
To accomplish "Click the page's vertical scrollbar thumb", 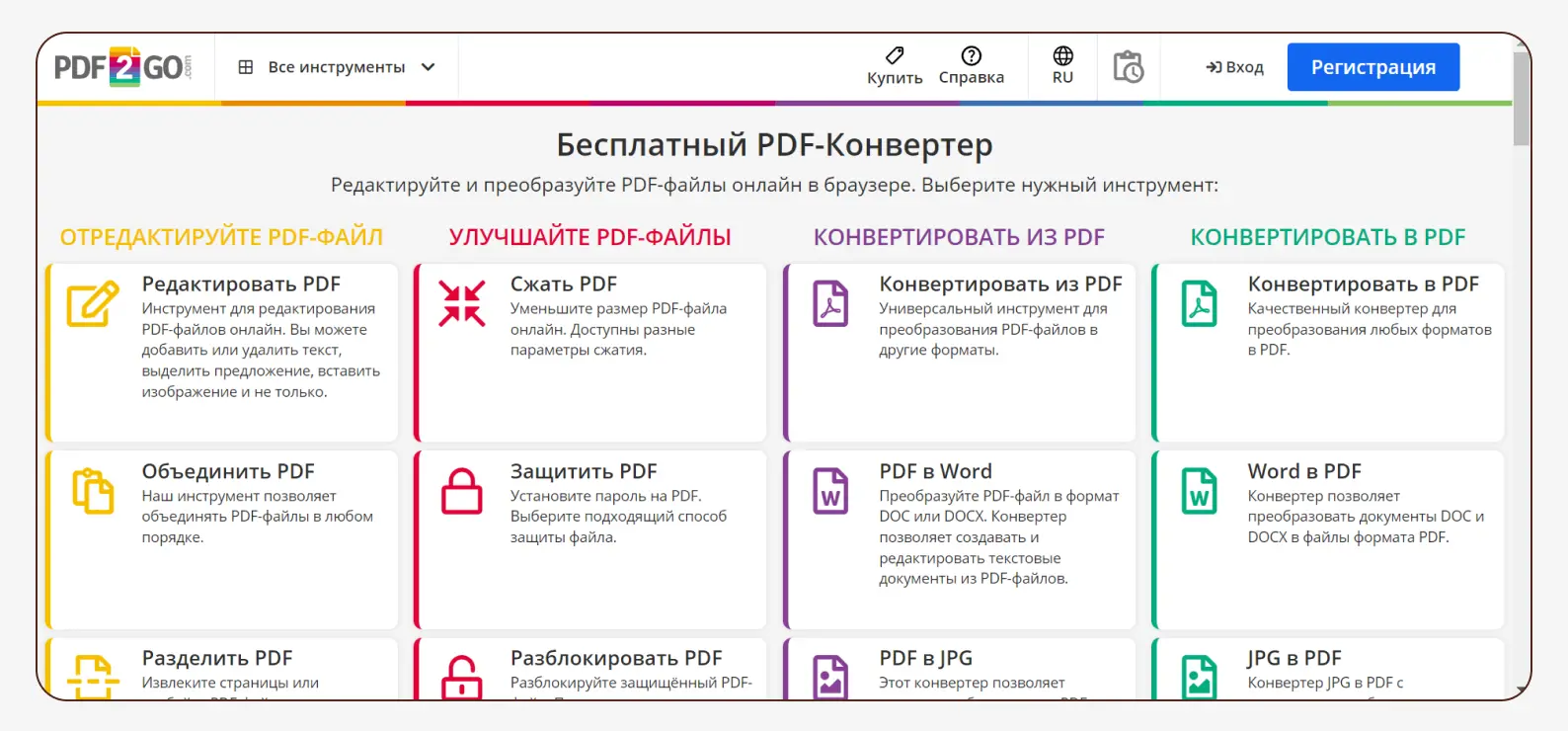I will pyautogui.click(x=1522, y=99).
